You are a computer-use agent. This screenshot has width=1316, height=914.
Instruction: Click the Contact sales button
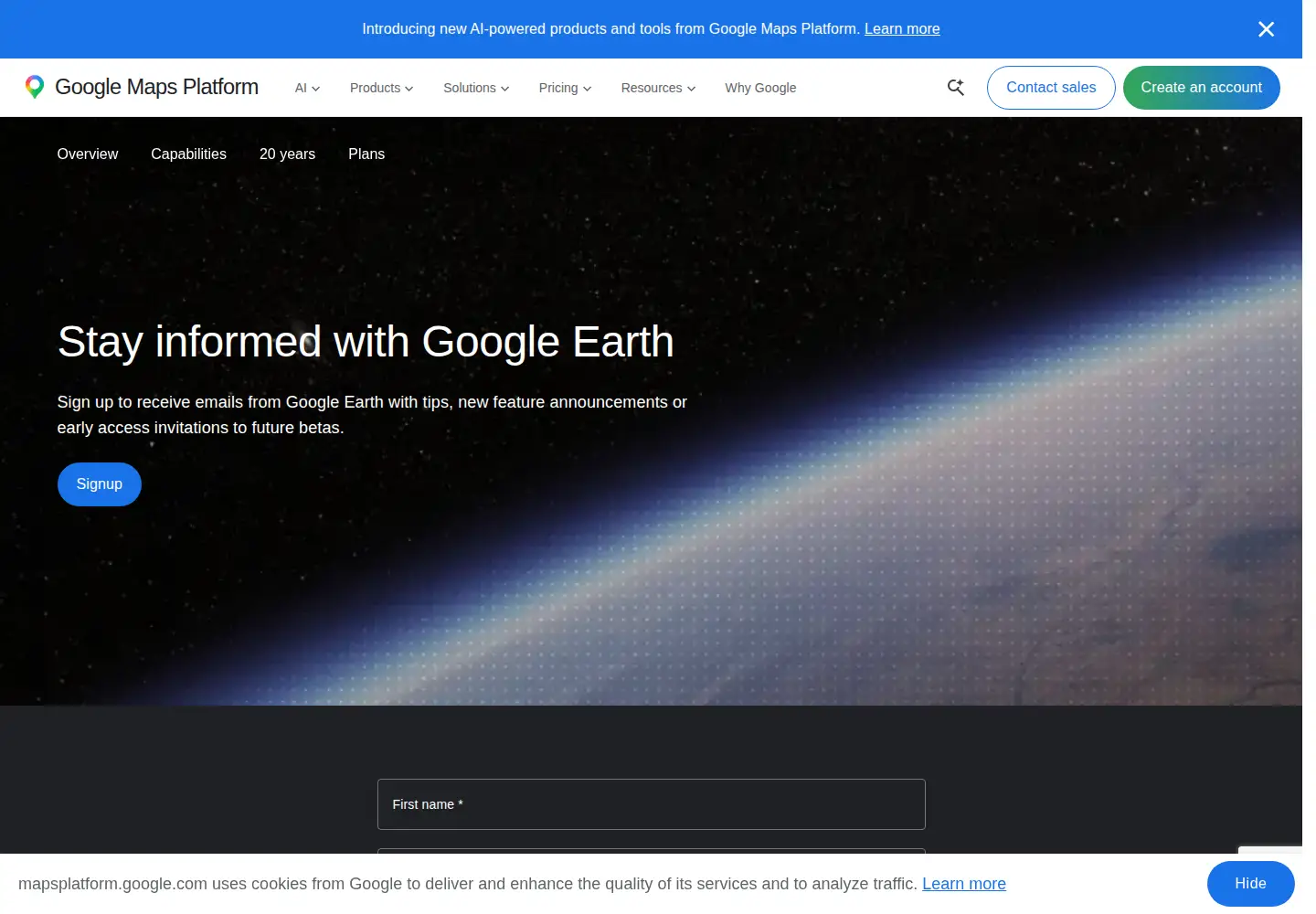tap(1051, 88)
